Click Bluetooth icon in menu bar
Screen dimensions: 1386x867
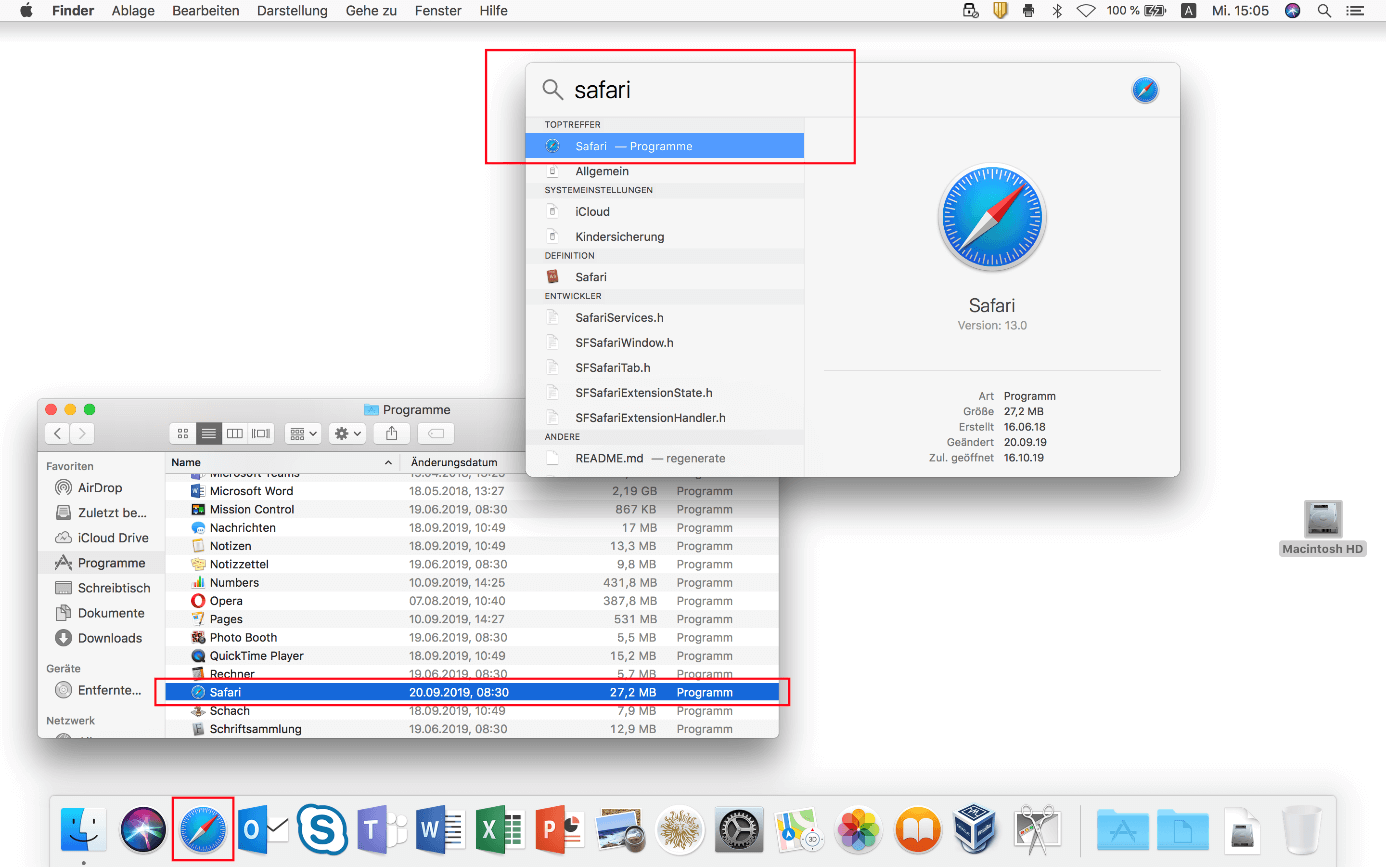point(1057,11)
